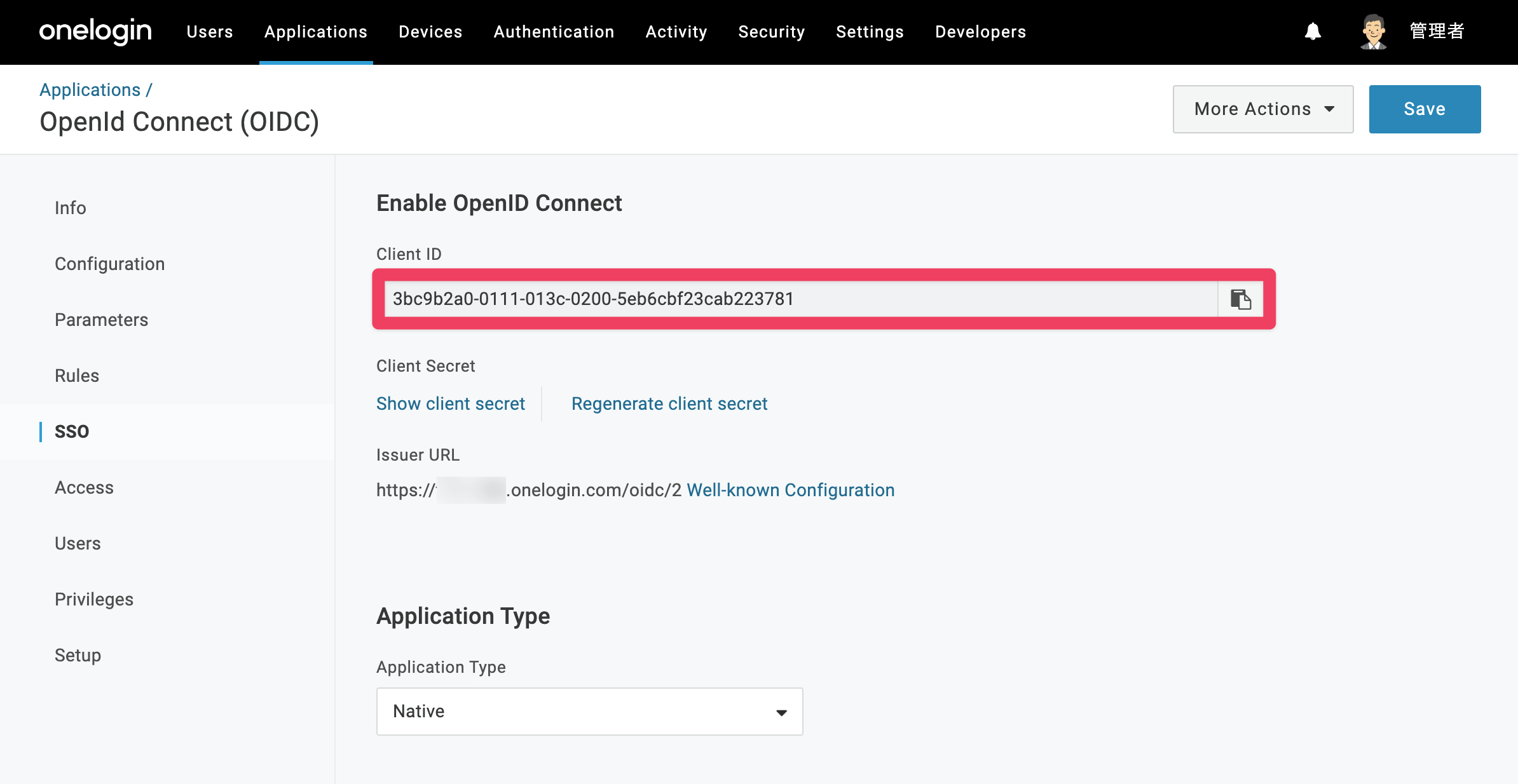This screenshot has width=1518, height=784.
Task: Switch to the Info tab
Action: tap(70, 208)
